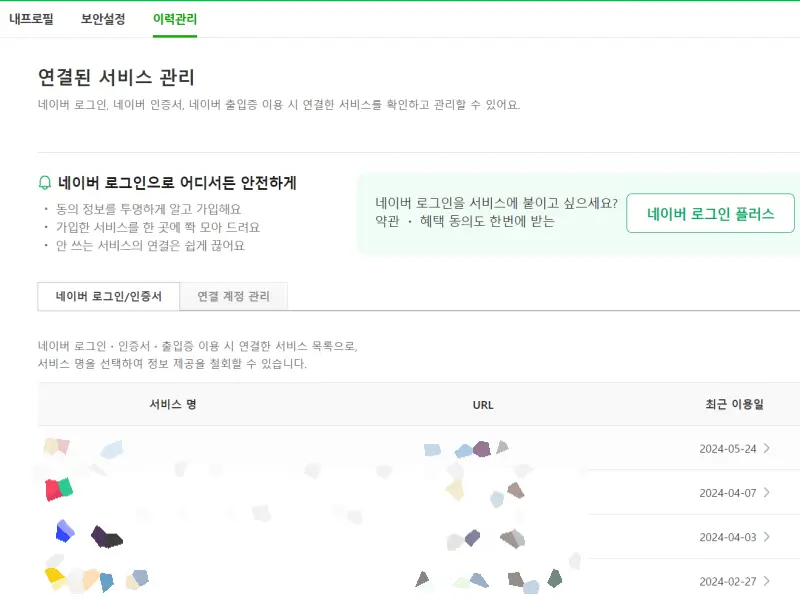Click the 이력관리 menu item
Screen dimensions: 800x600
click(x=174, y=17)
